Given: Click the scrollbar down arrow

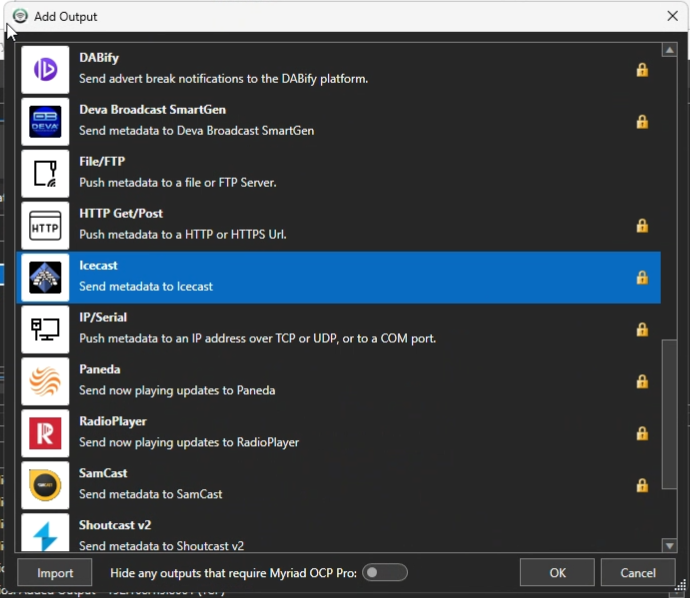Looking at the screenshot, I should (x=669, y=546).
